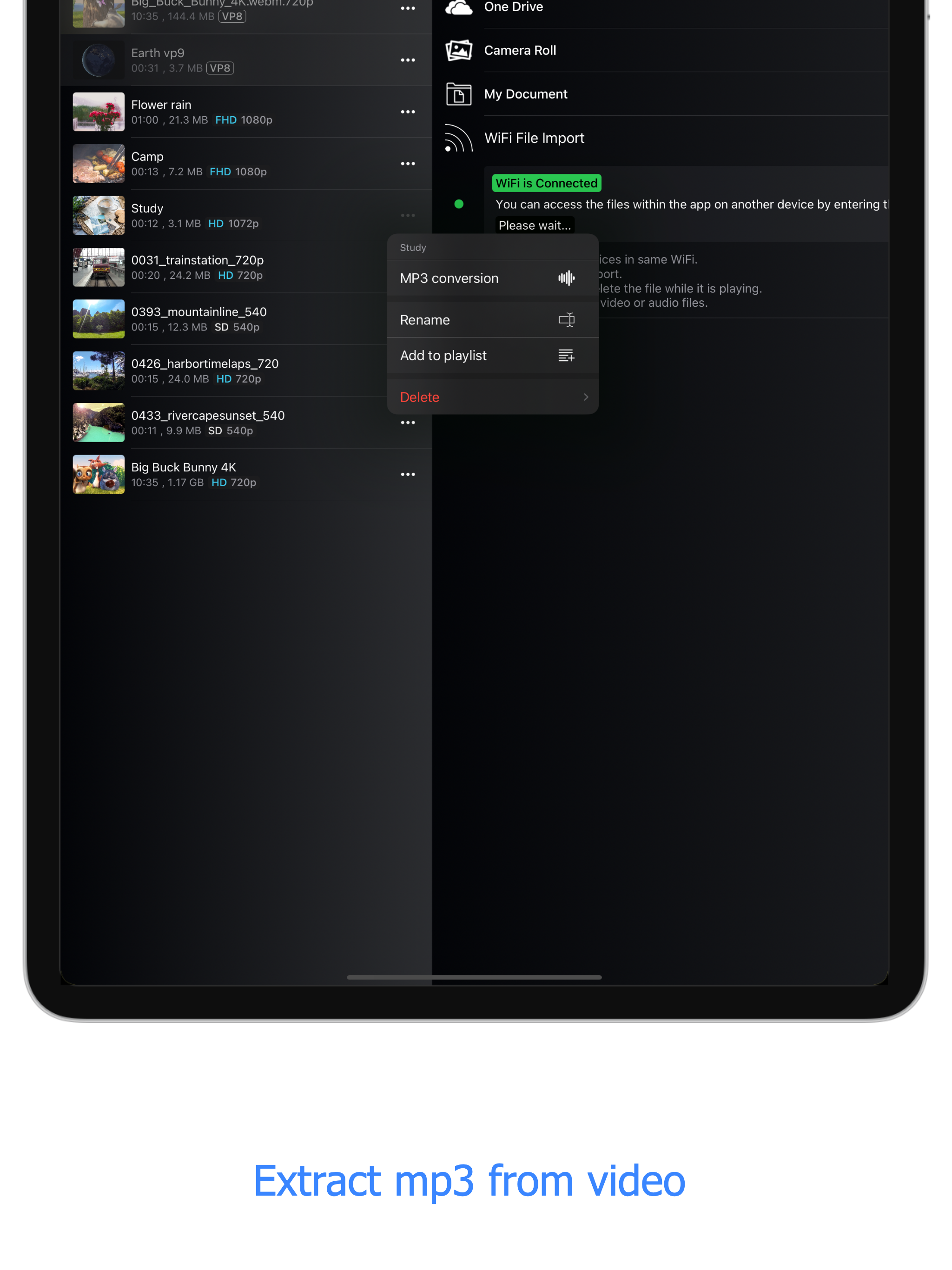
Task: Select WiFi File Import option
Action: [x=534, y=139]
